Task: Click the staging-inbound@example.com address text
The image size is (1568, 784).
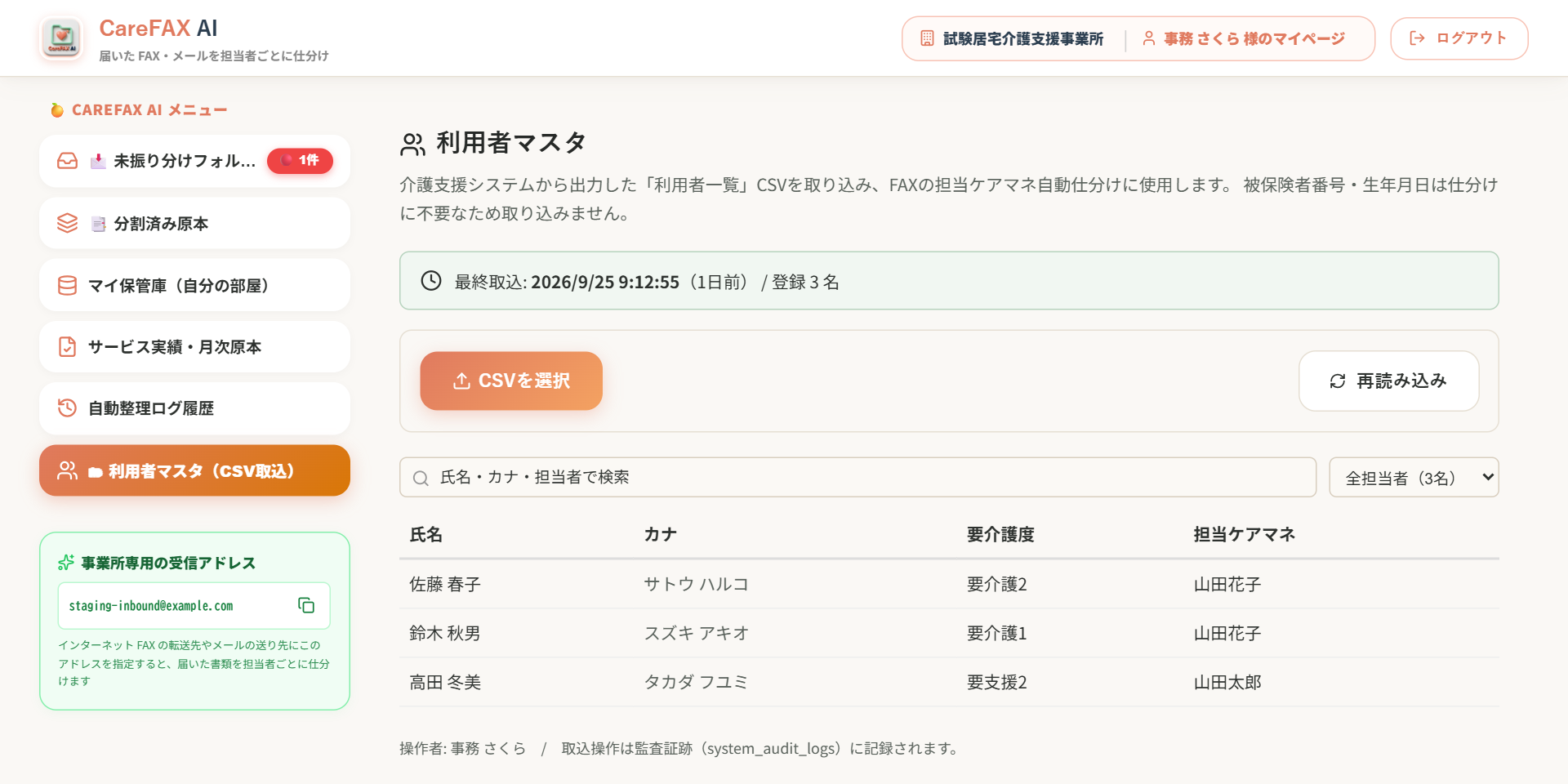Action: [151, 606]
